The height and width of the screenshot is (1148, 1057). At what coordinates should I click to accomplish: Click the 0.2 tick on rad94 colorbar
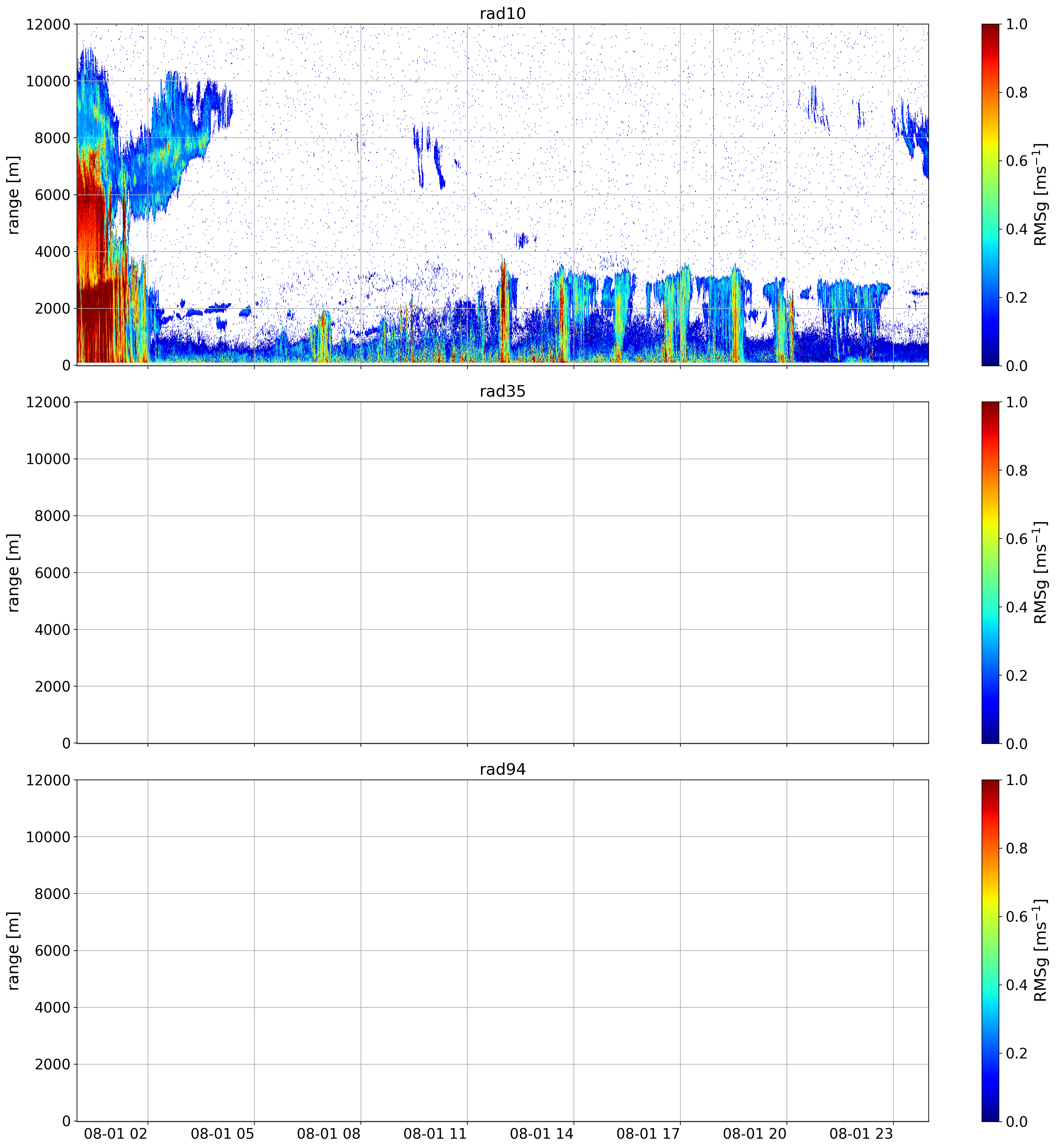click(1016, 1054)
